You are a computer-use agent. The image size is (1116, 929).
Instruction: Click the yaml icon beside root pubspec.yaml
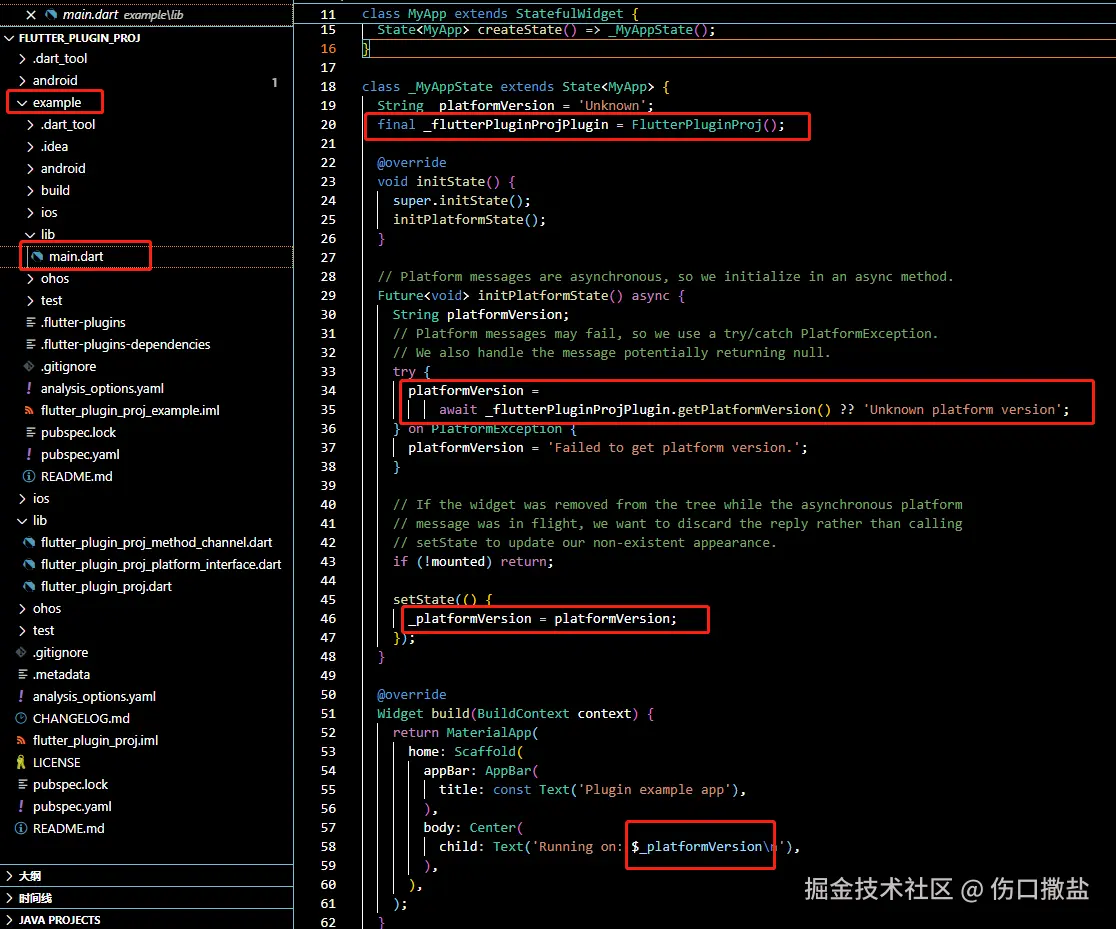[21, 807]
